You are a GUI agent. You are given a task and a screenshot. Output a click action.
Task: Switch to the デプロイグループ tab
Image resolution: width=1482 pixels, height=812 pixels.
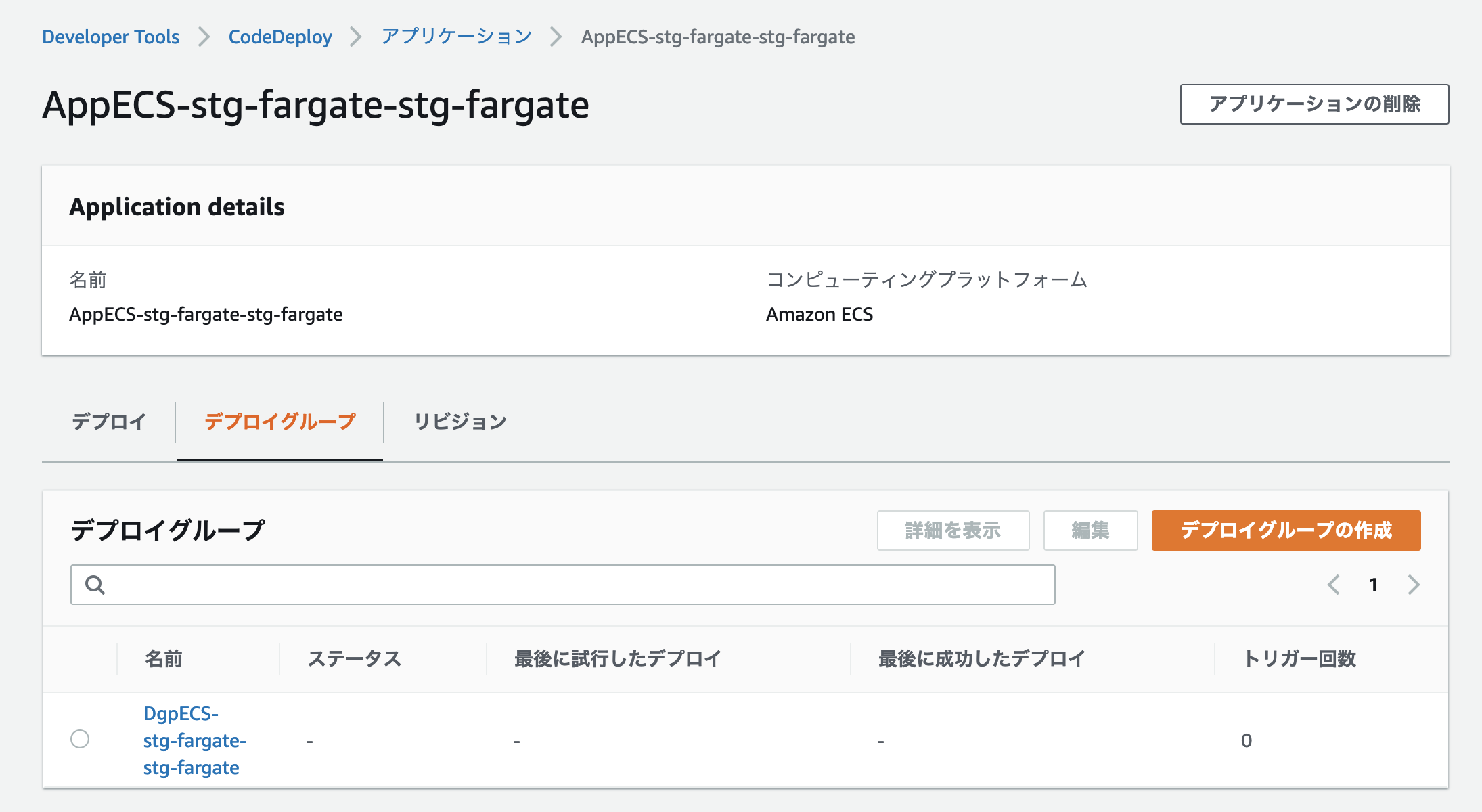(280, 422)
